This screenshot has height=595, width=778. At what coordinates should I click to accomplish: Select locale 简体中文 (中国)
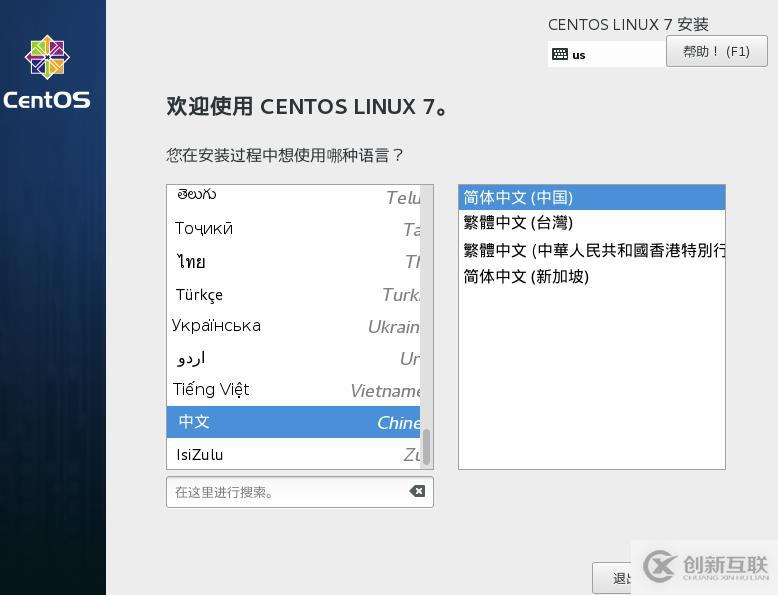coord(591,197)
